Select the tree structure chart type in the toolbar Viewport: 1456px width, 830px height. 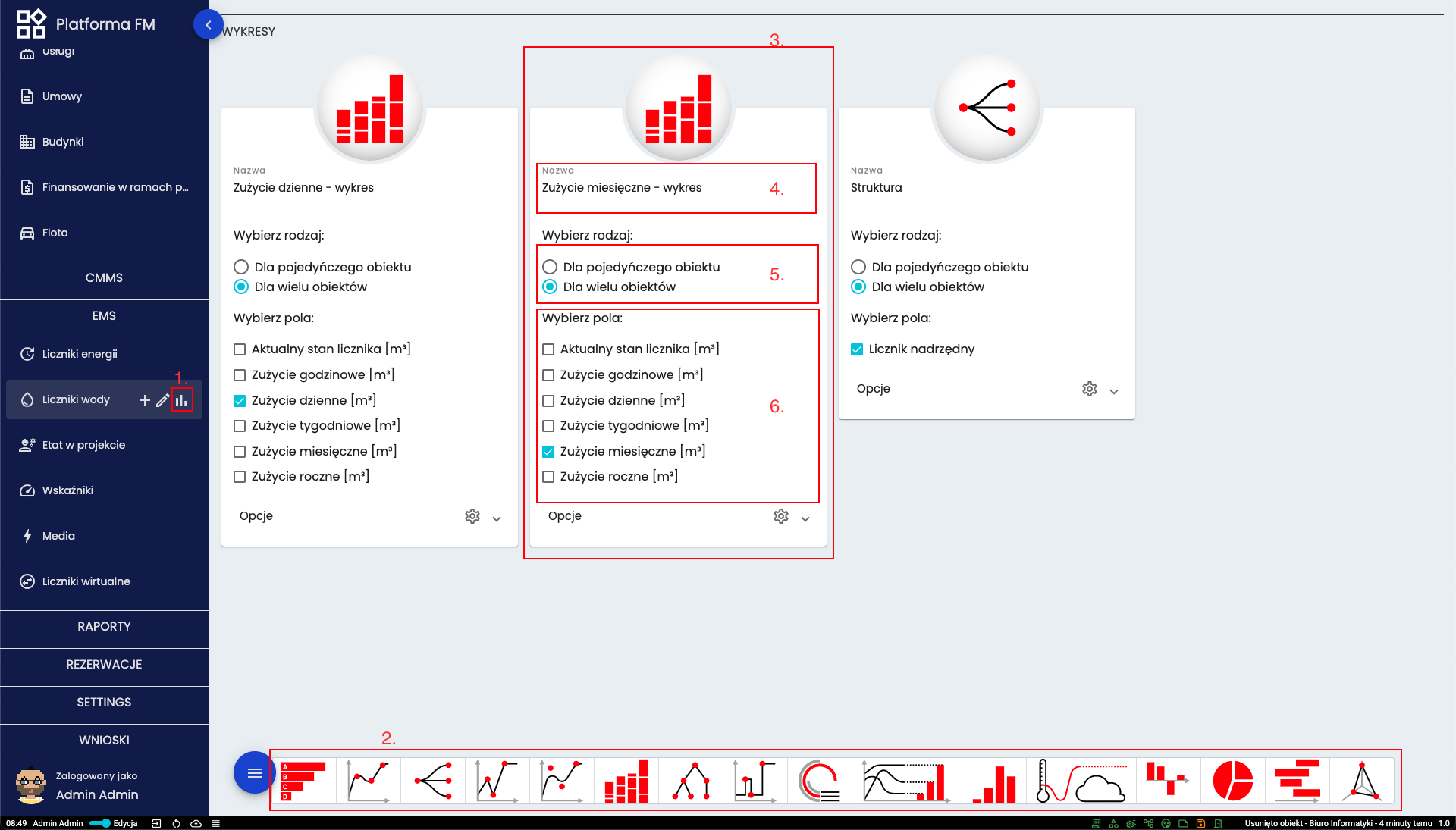pyautogui.click(x=433, y=781)
